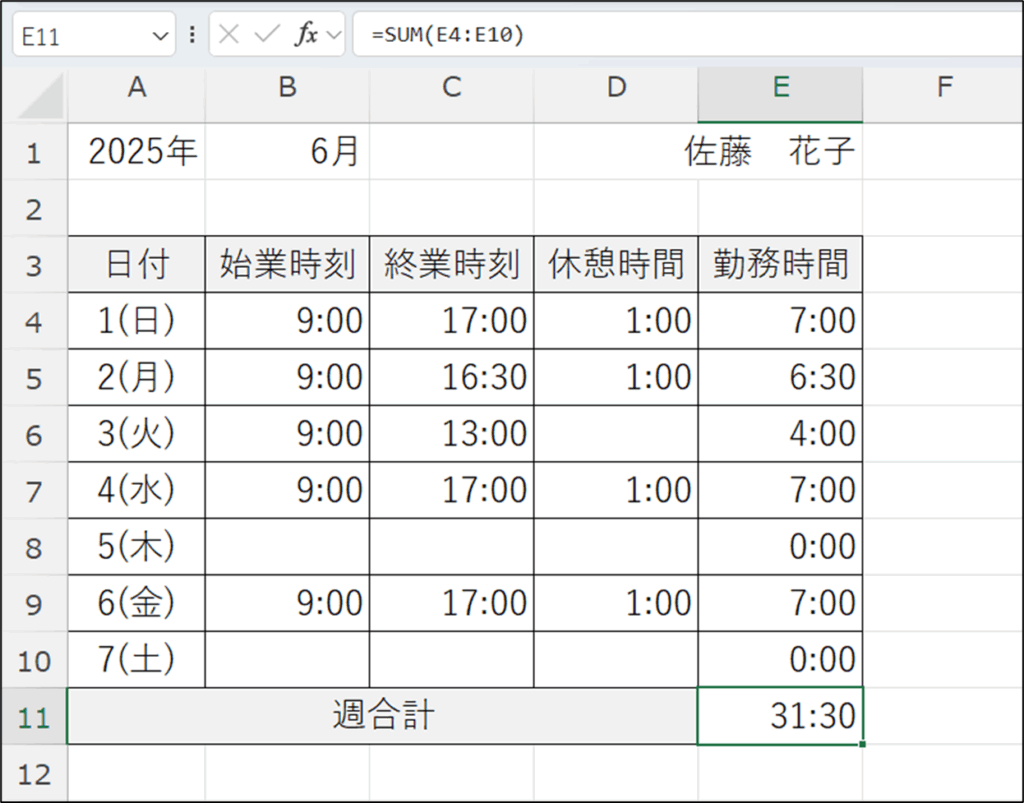Select the 勤務時間 header cell

click(x=780, y=265)
